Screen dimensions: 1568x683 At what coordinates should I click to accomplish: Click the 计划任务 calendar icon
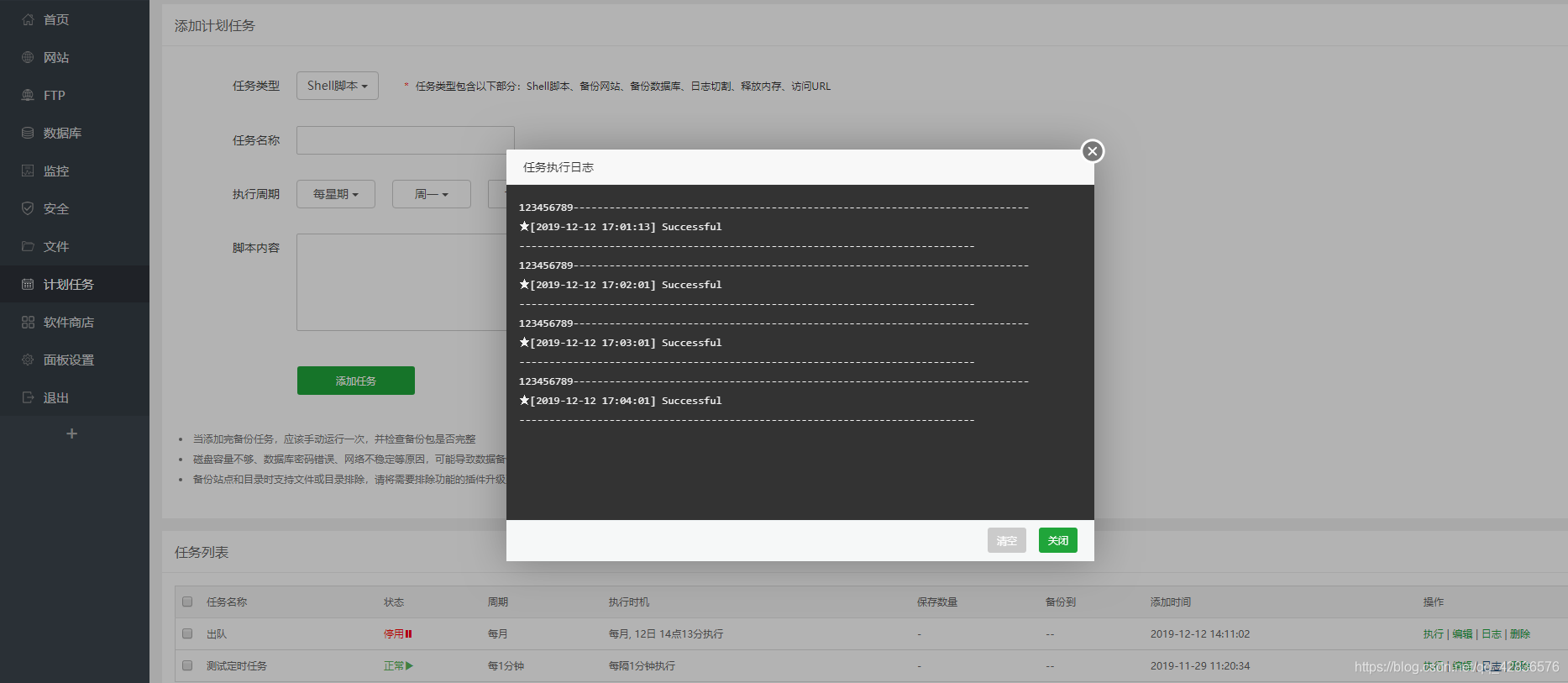[x=28, y=284]
